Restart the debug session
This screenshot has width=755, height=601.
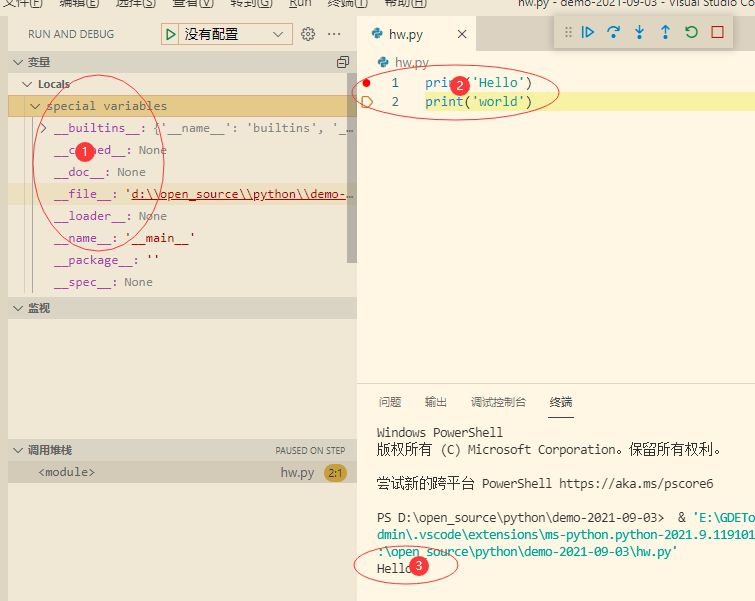(x=692, y=32)
